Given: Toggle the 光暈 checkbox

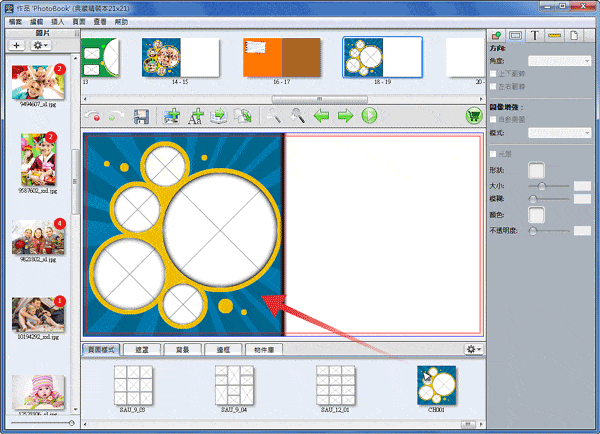Looking at the screenshot, I should tap(495, 152).
